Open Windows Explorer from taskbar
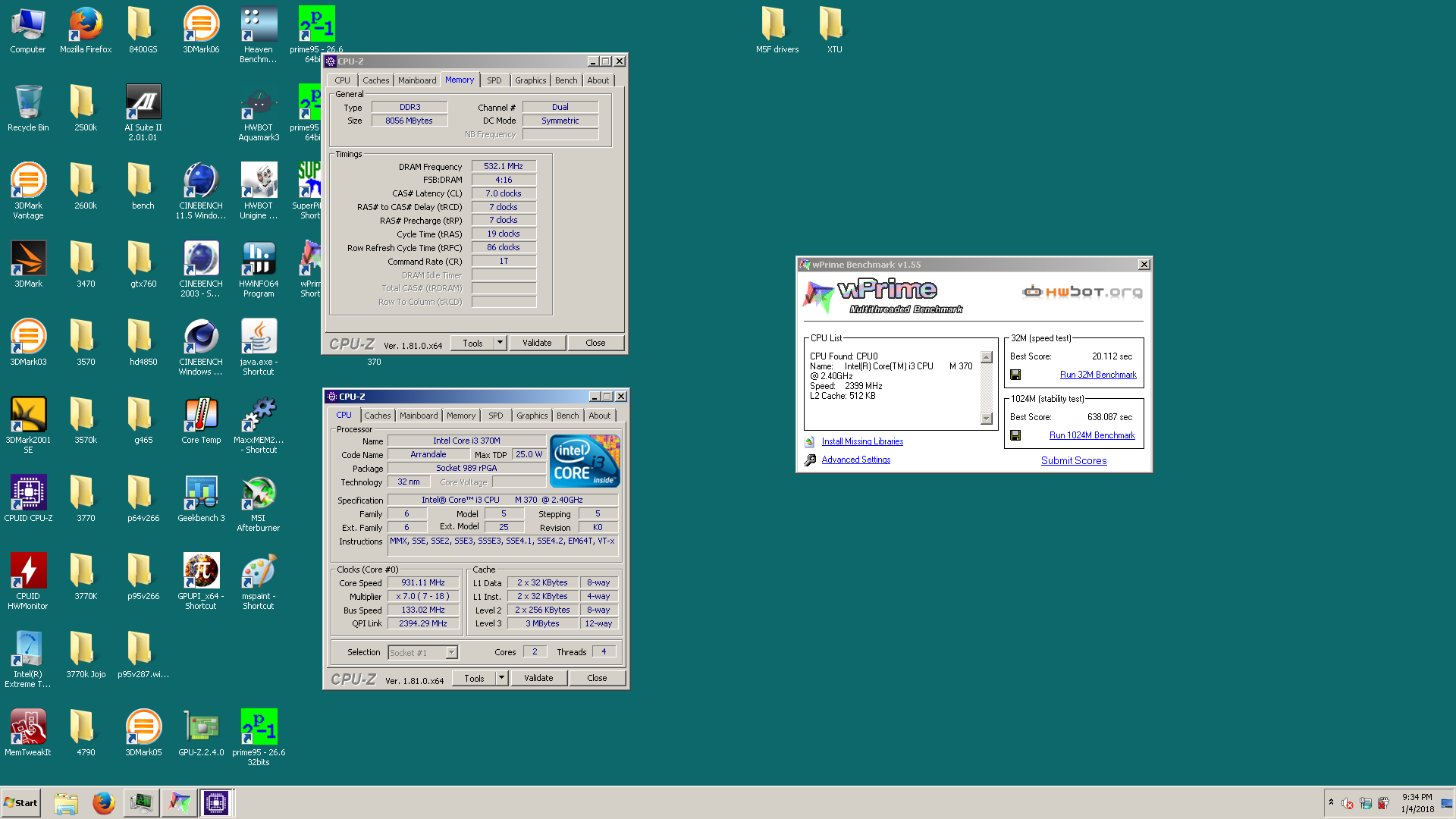 click(x=66, y=803)
